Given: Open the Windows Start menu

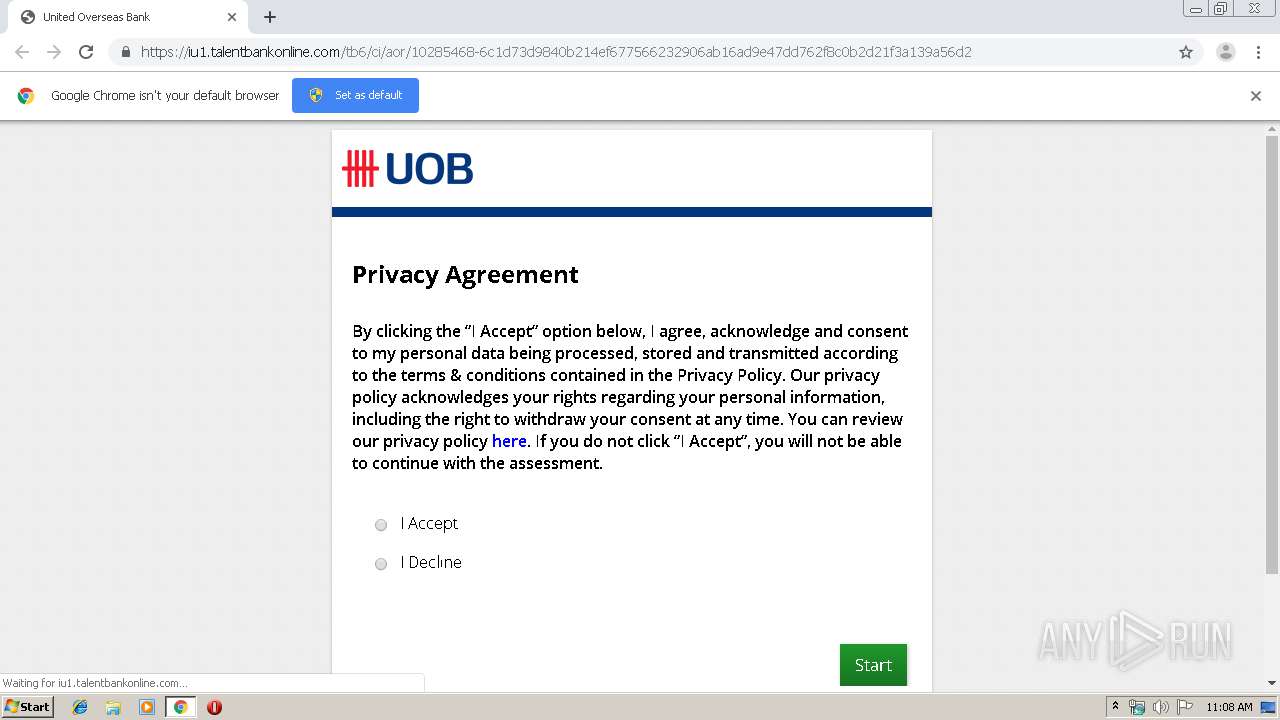Looking at the screenshot, I should pyautogui.click(x=27, y=707).
